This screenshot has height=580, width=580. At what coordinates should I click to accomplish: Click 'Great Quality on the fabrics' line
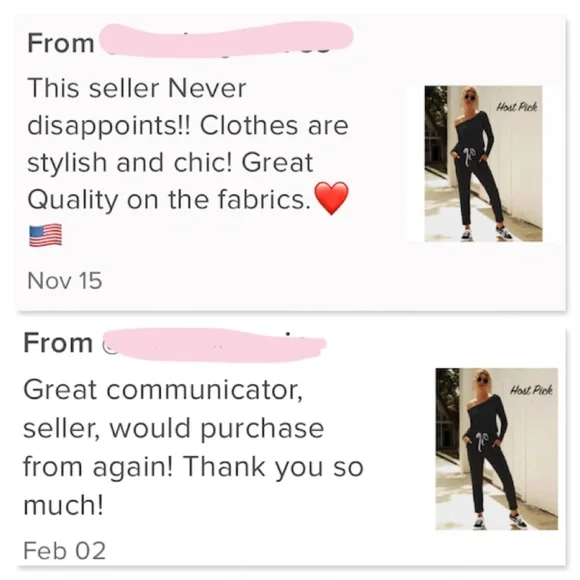[169, 200]
